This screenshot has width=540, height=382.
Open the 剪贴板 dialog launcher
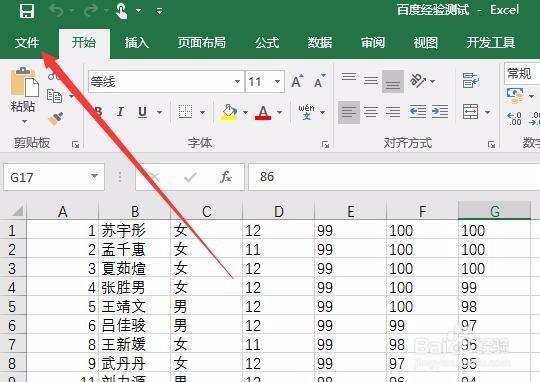point(75,145)
